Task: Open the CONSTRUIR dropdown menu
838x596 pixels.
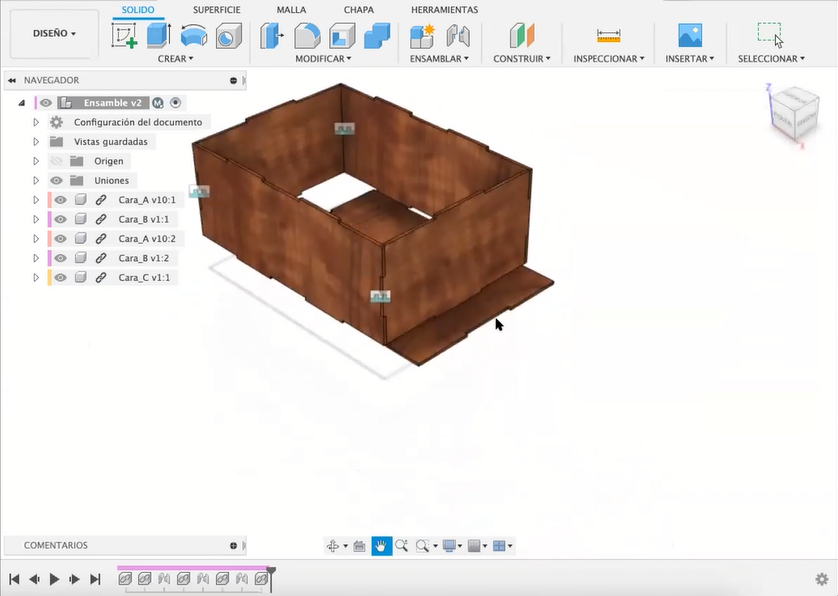Action: tap(522, 58)
